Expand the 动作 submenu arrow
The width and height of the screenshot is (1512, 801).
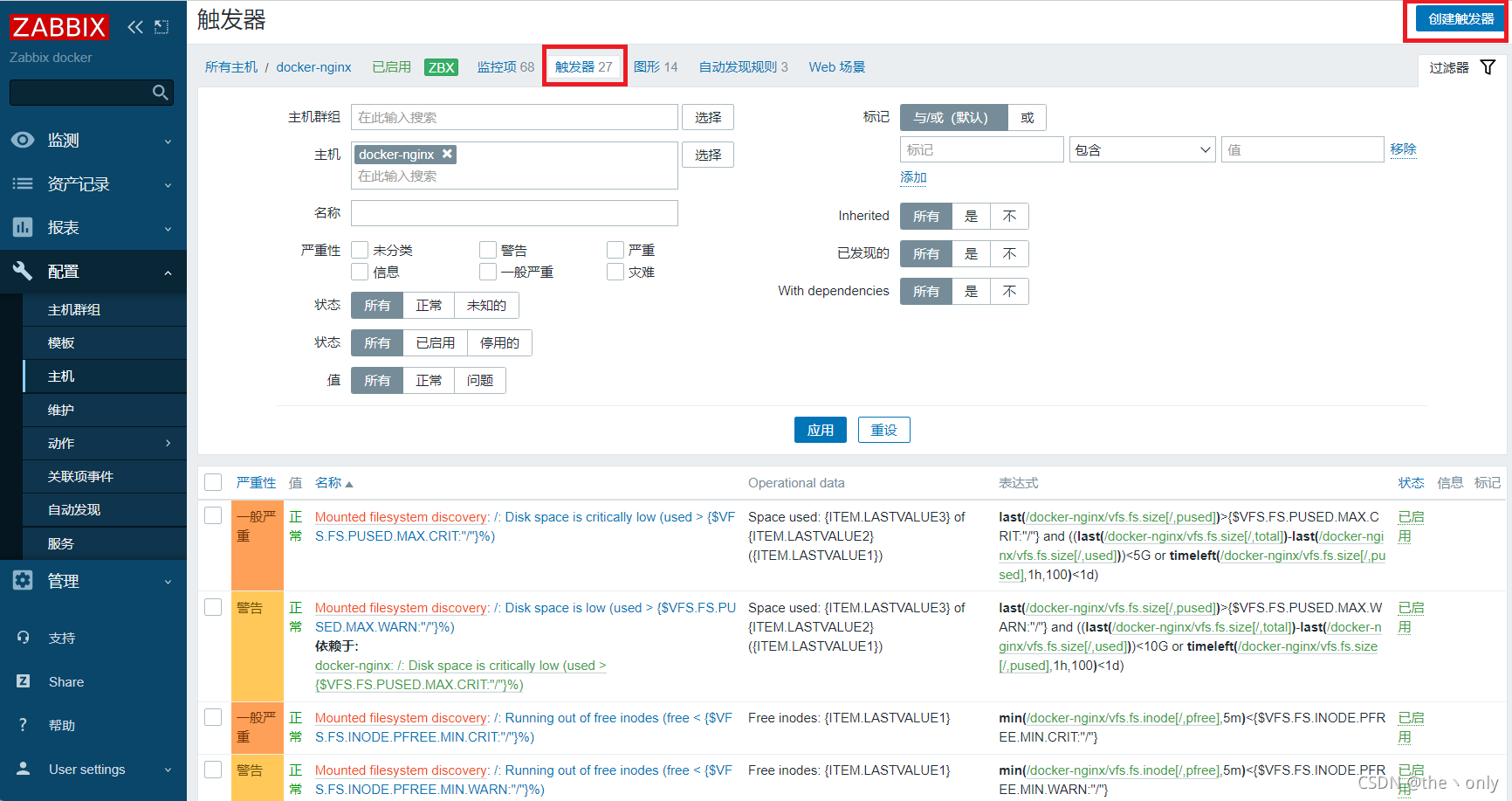coord(168,443)
